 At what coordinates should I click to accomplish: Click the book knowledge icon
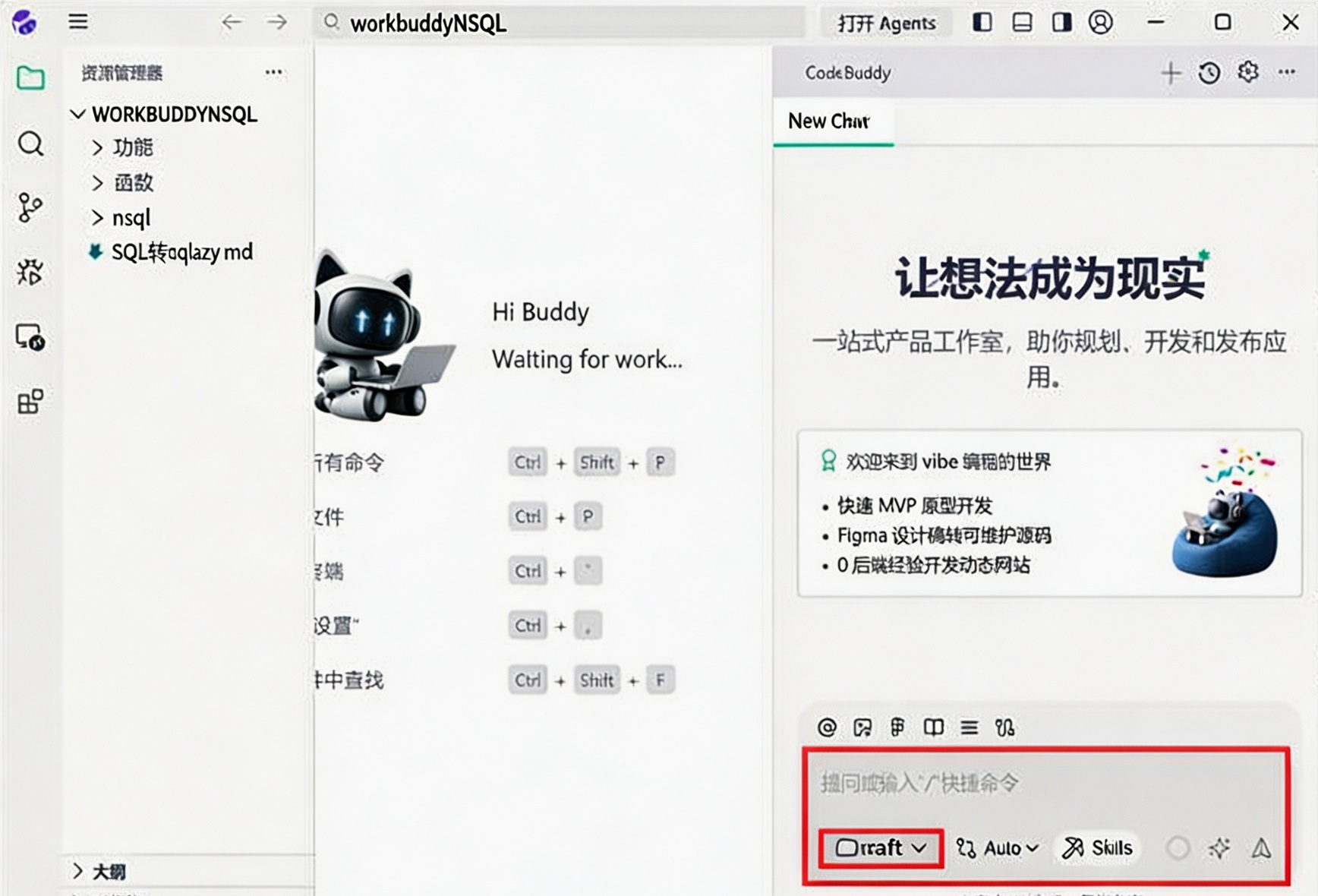pyautogui.click(x=933, y=727)
